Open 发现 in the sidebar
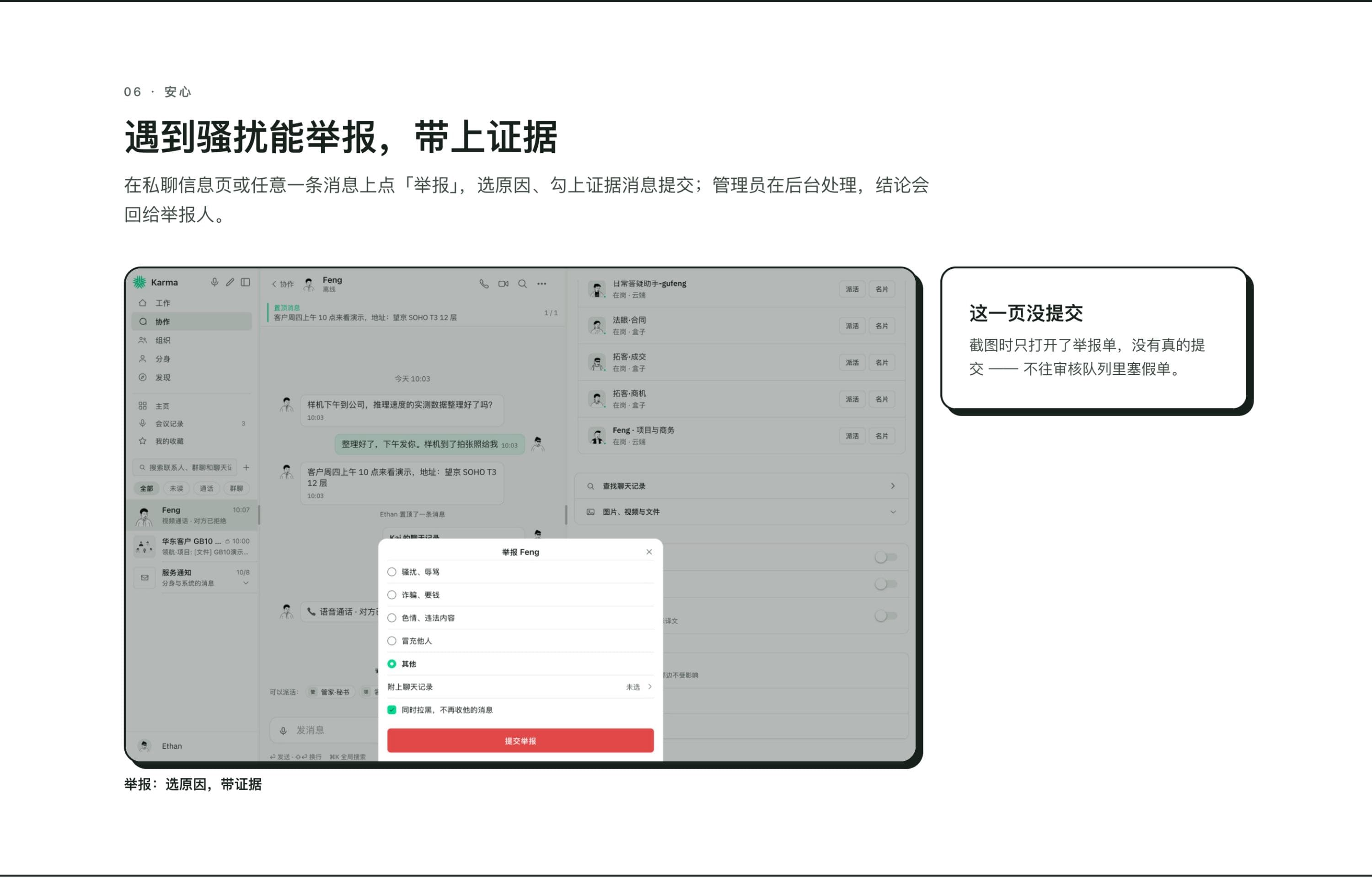 pos(192,377)
